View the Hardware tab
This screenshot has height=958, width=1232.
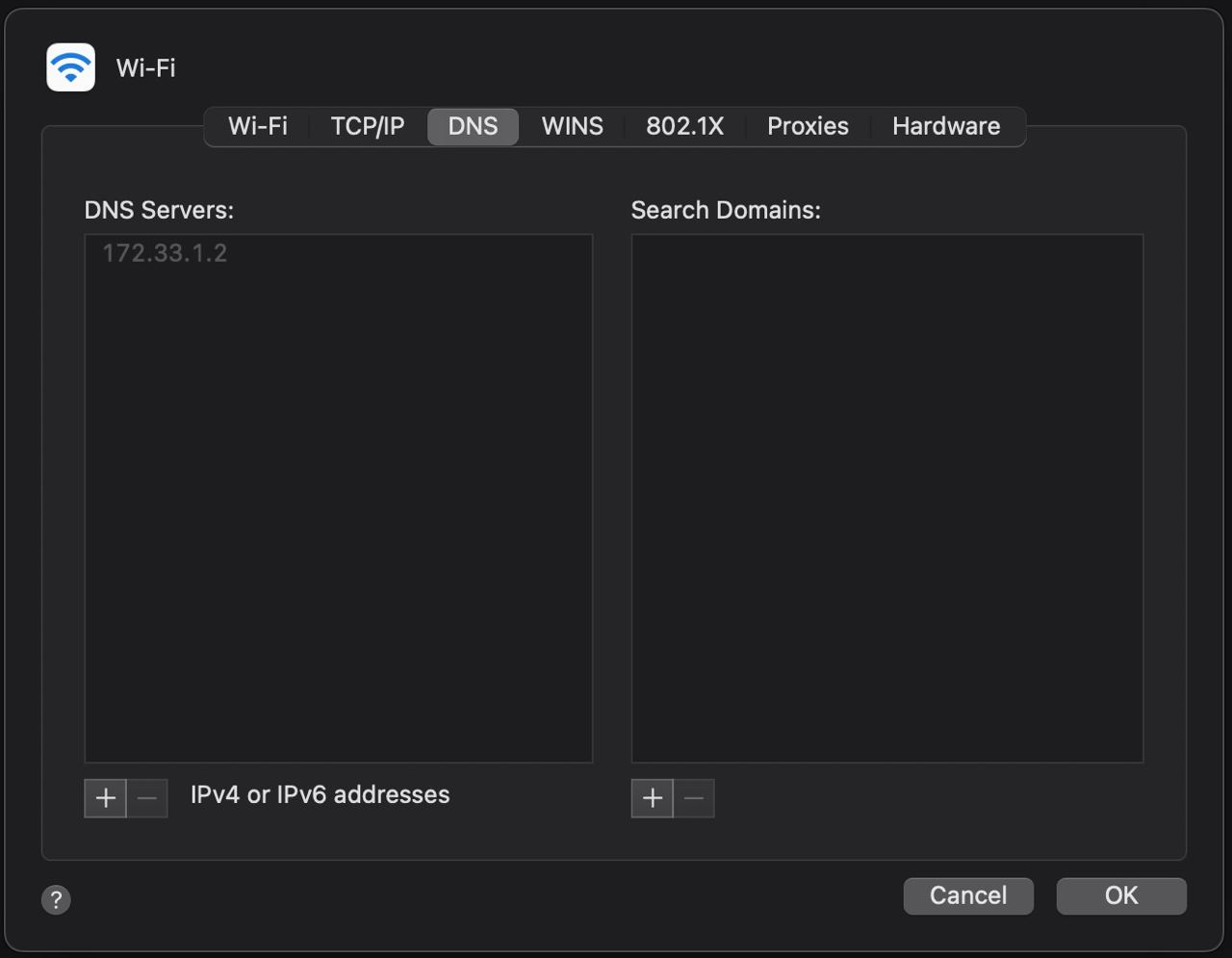[945, 126]
